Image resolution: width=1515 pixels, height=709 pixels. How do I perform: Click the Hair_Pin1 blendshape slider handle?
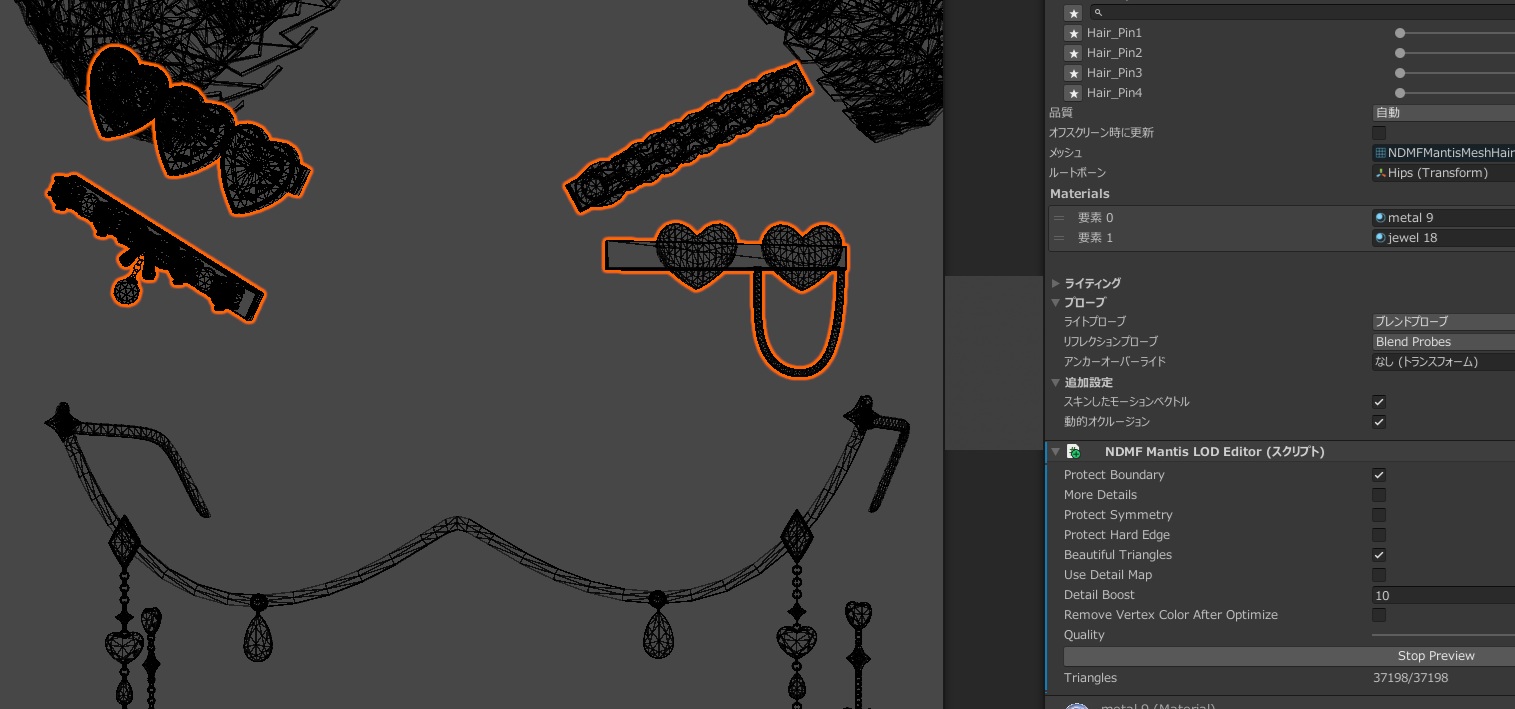tap(1400, 33)
